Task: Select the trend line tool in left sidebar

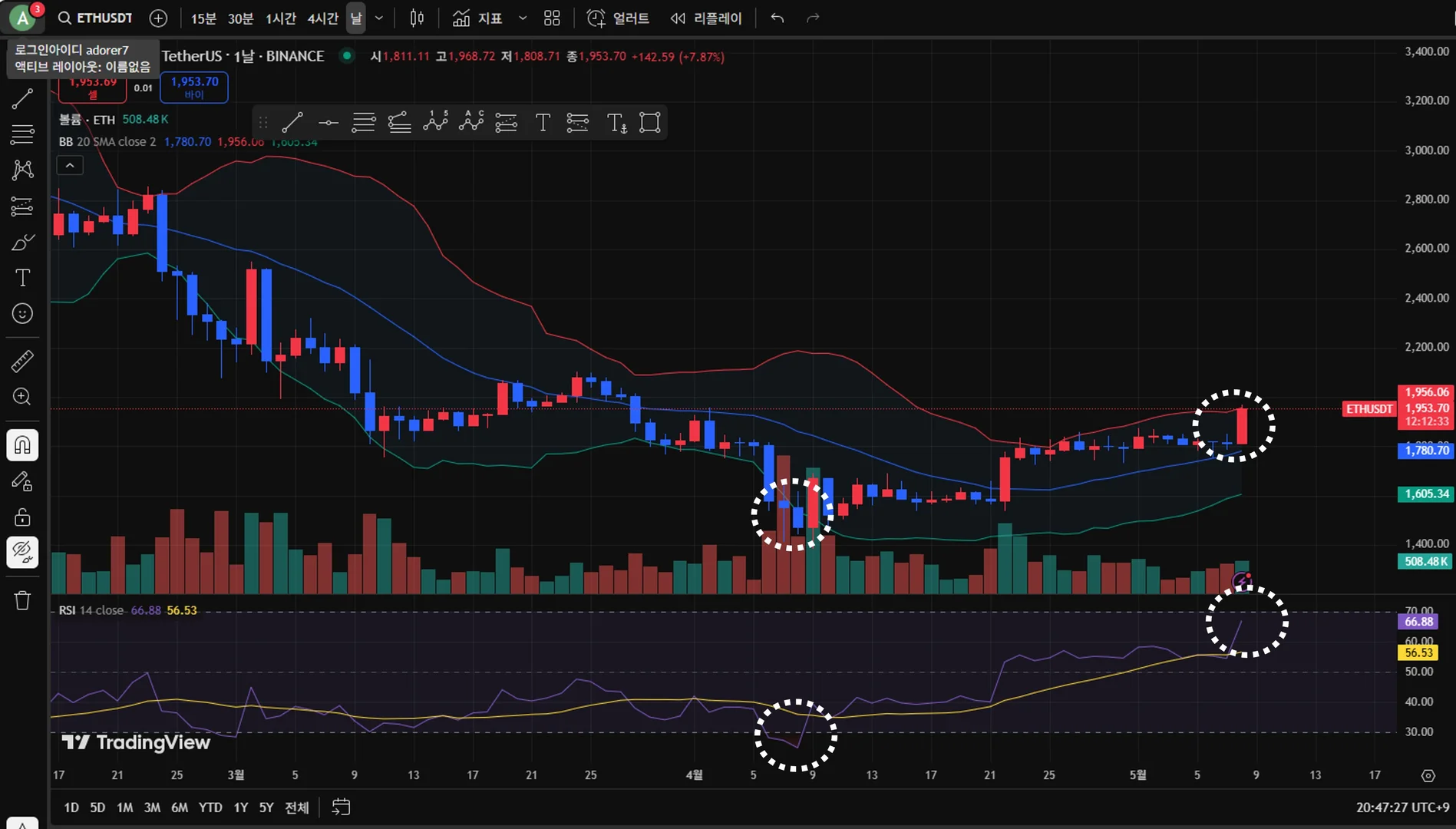Action: (x=22, y=98)
